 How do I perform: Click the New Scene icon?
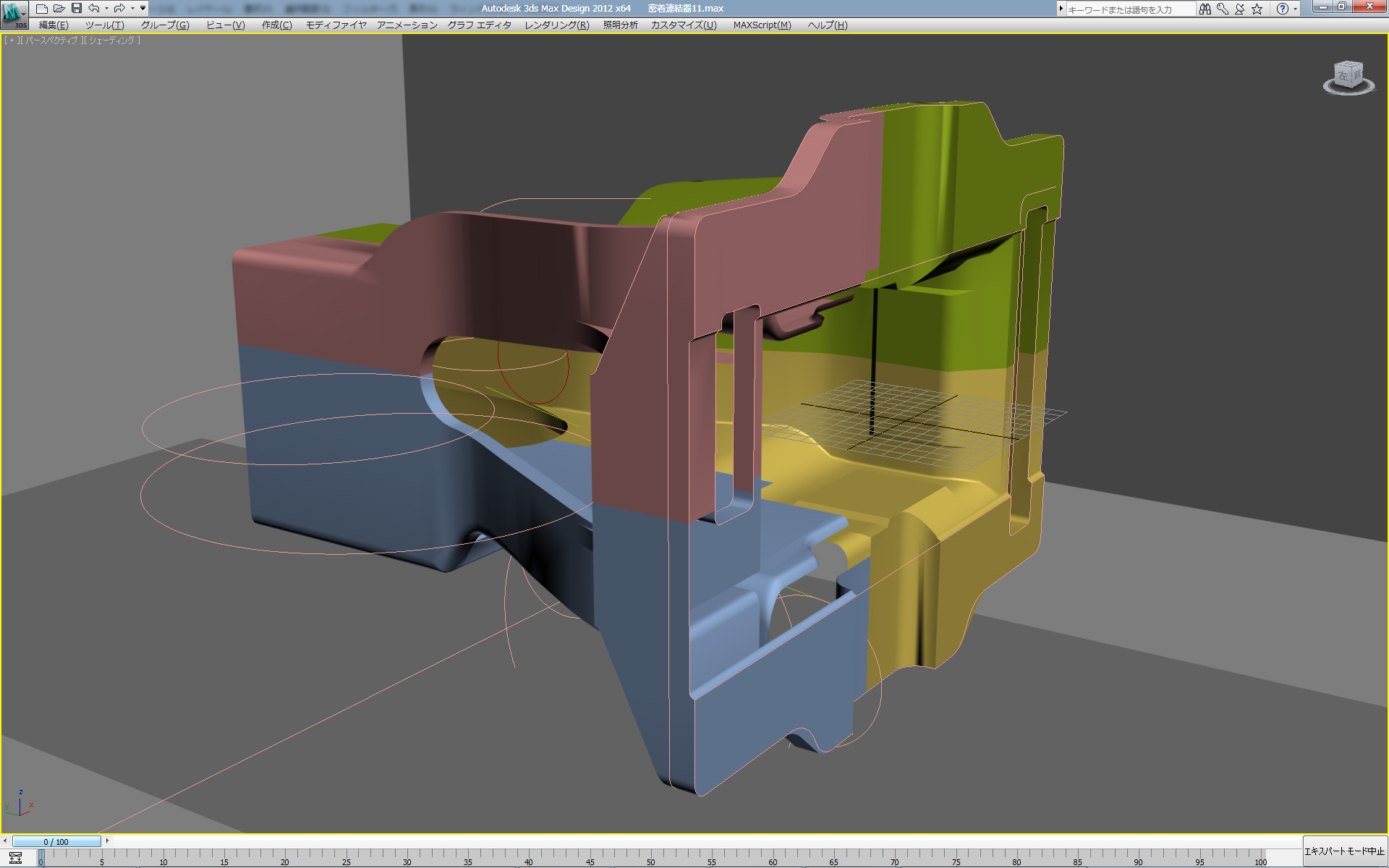42,9
